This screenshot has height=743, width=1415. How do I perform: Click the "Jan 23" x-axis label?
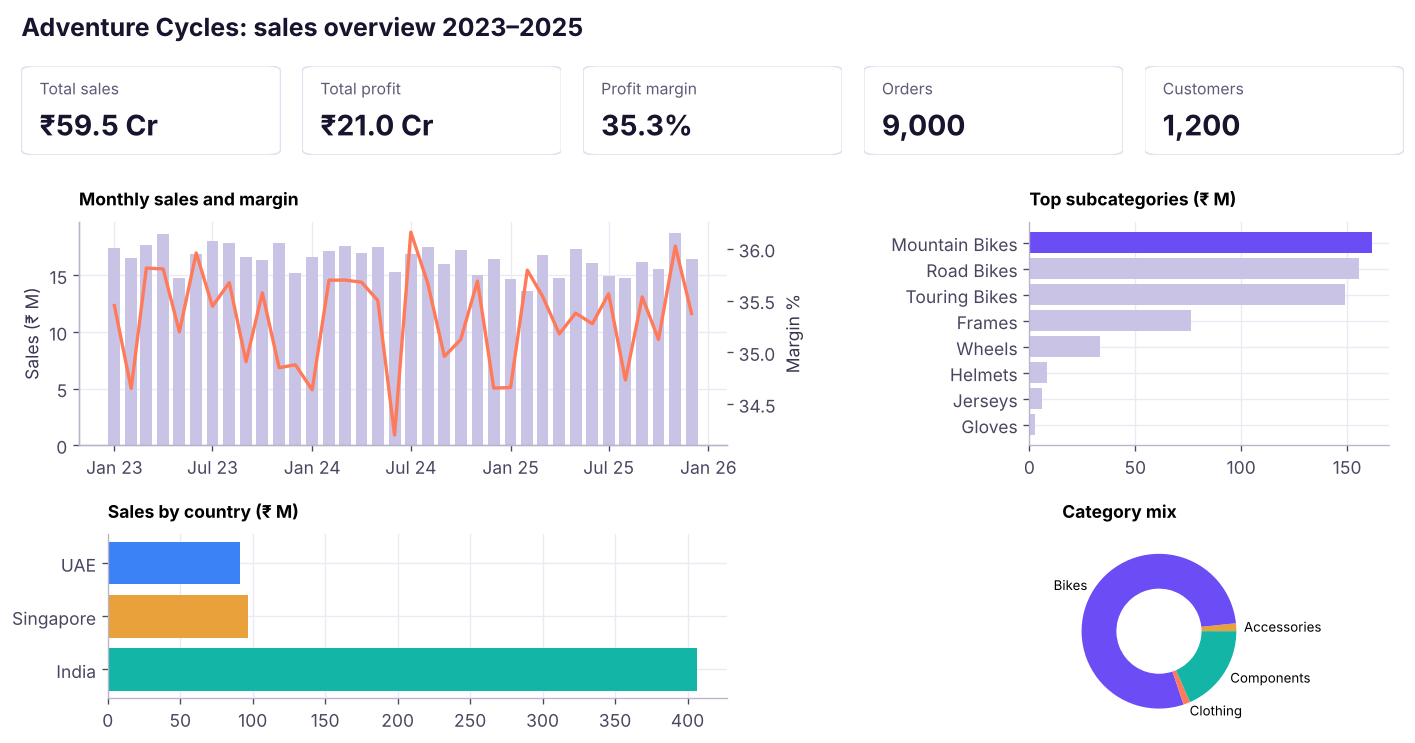point(114,467)
